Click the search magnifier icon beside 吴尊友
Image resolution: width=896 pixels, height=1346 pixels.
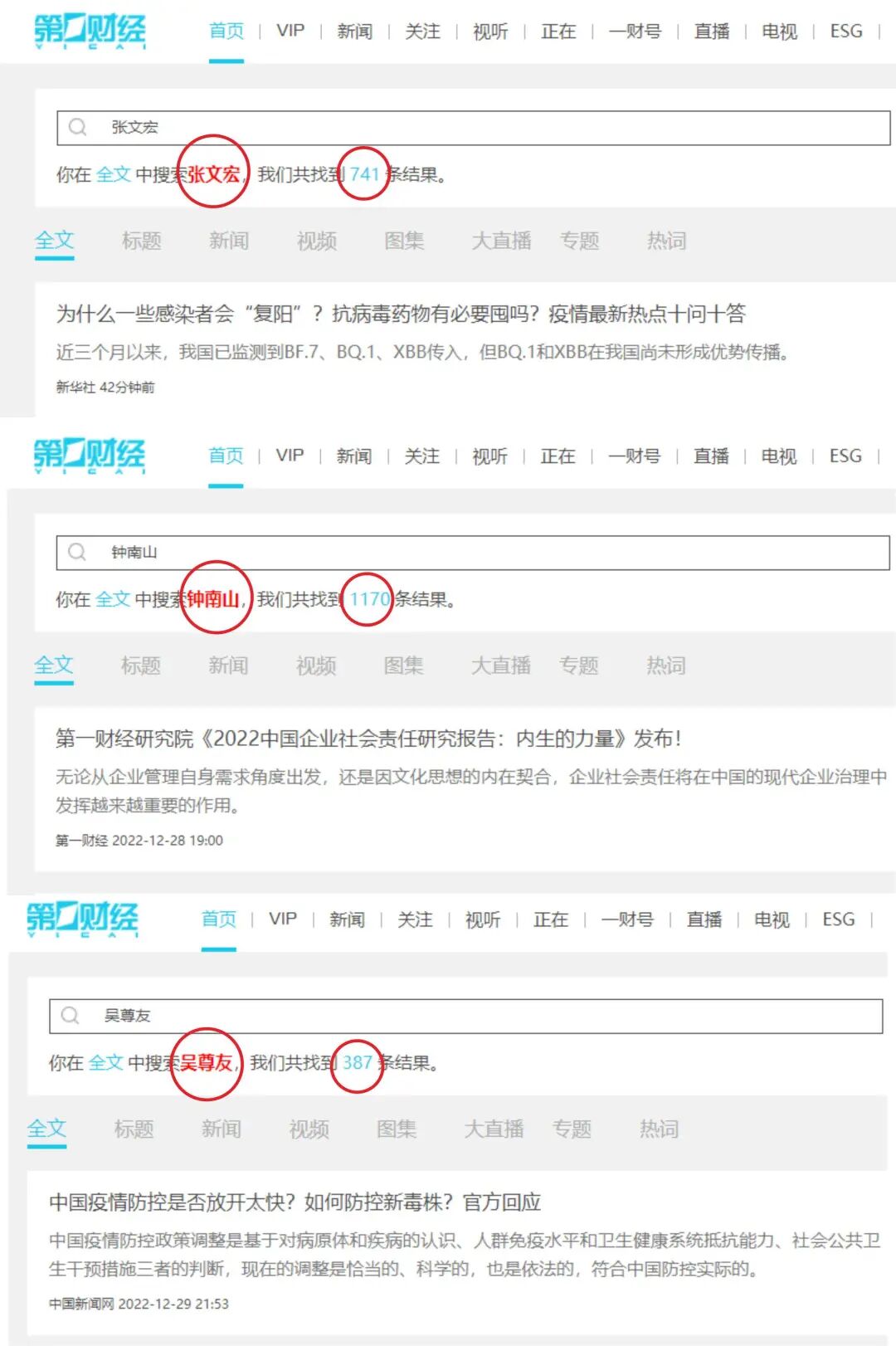click(71, 1015)
